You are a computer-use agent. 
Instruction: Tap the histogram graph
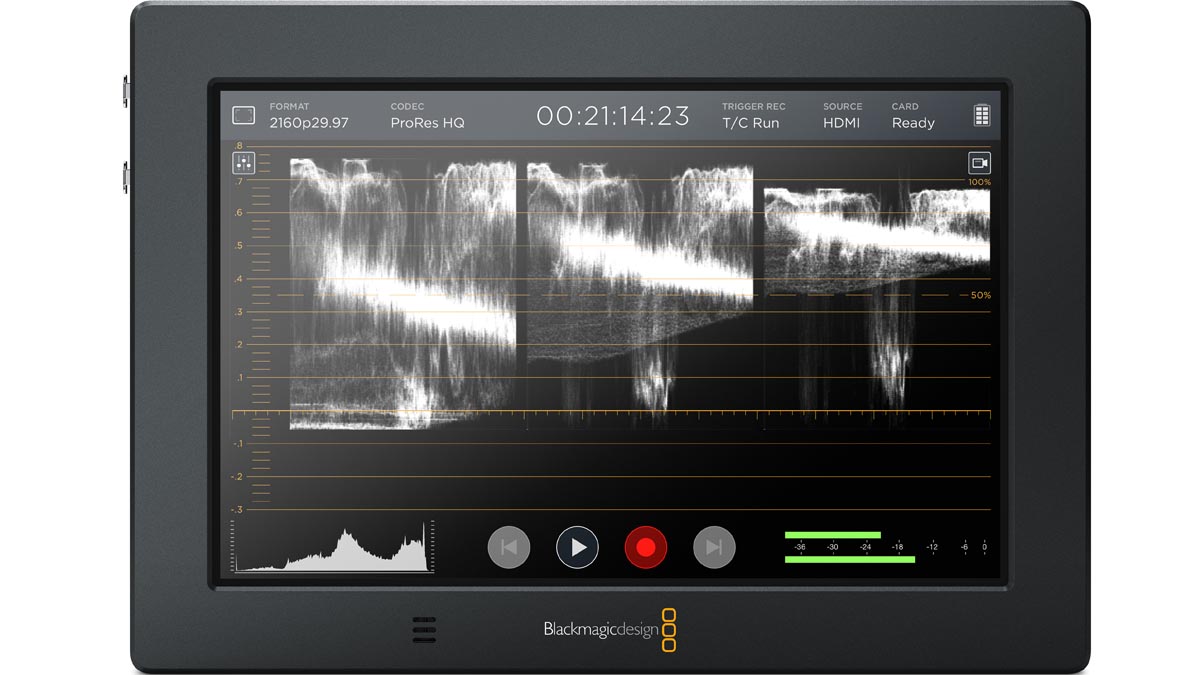point(335,548)
